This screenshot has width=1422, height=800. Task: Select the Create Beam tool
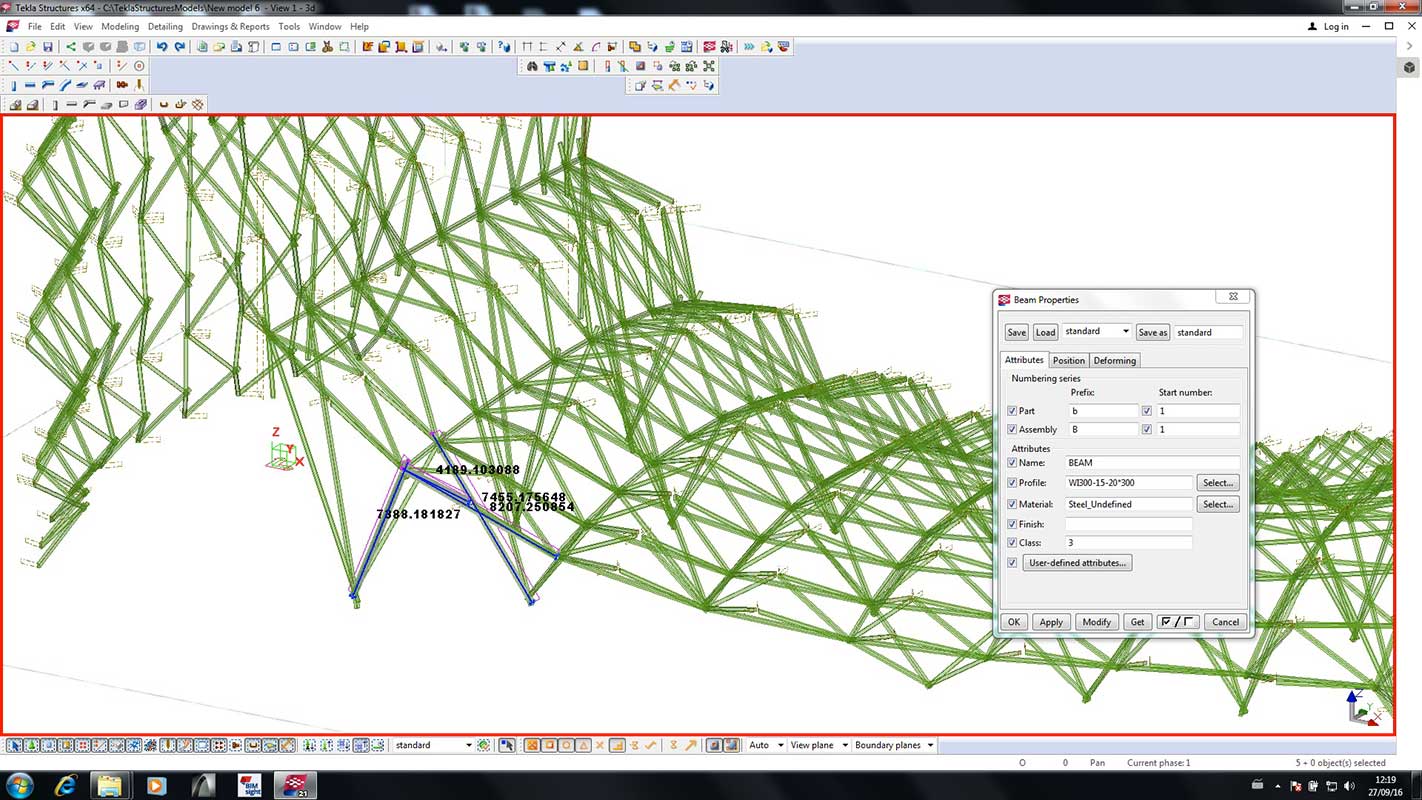(x=28, y=85)
